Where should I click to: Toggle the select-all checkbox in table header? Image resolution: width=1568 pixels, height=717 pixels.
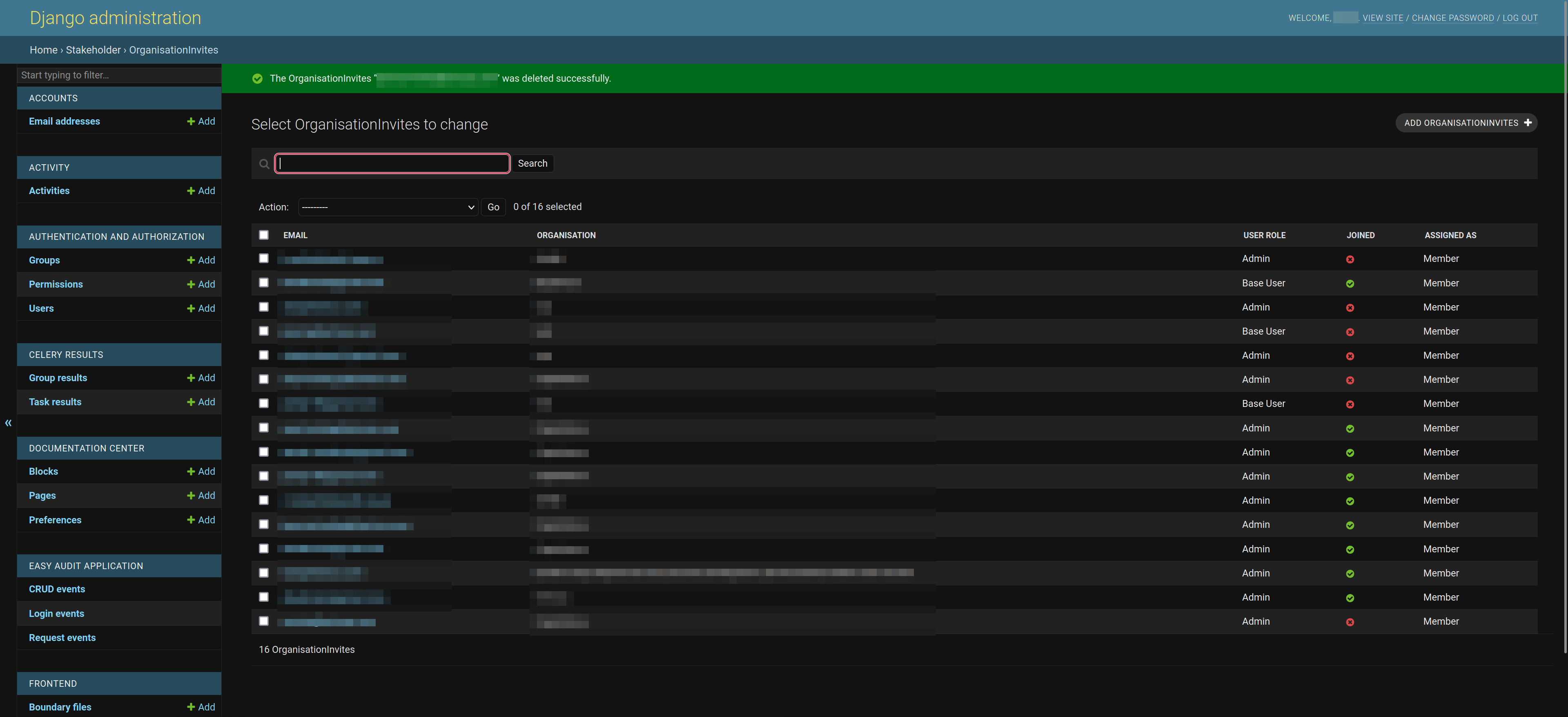(263, 235)
